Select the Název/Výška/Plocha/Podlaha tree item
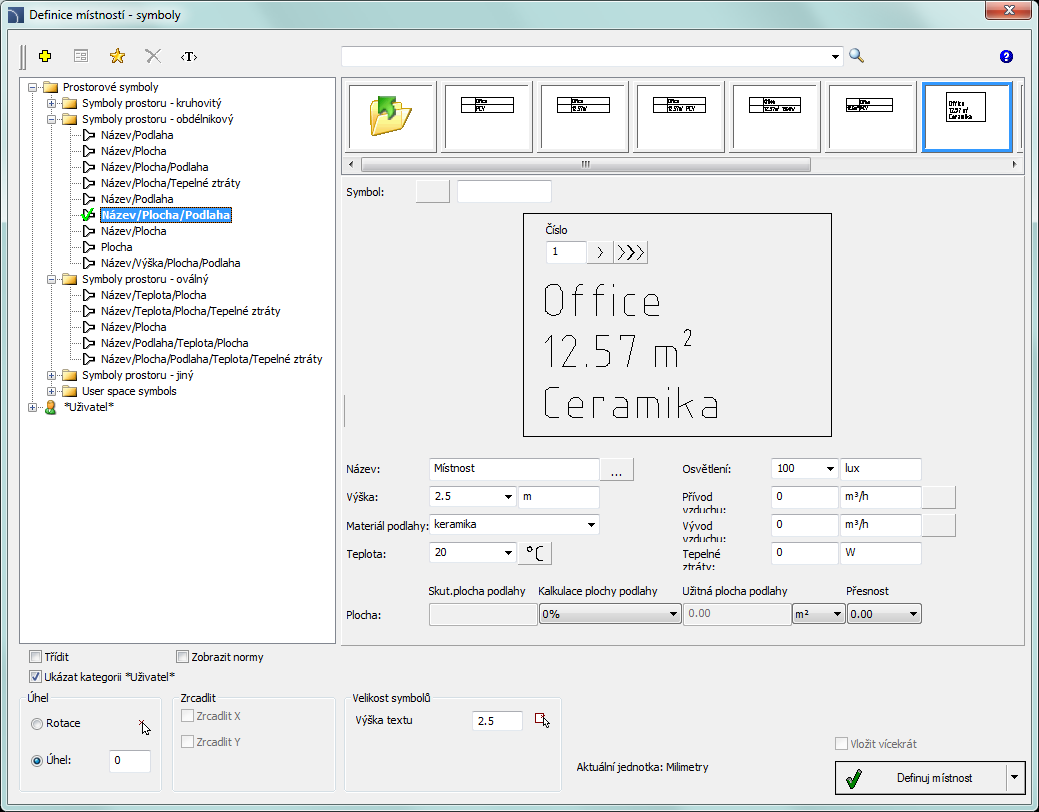 coord(170,263)
